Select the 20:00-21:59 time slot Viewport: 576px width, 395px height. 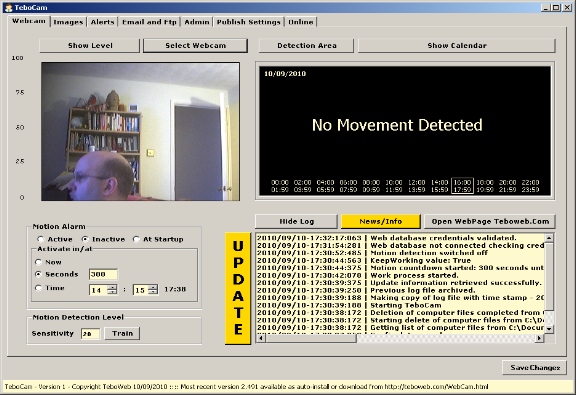point(508,186)
